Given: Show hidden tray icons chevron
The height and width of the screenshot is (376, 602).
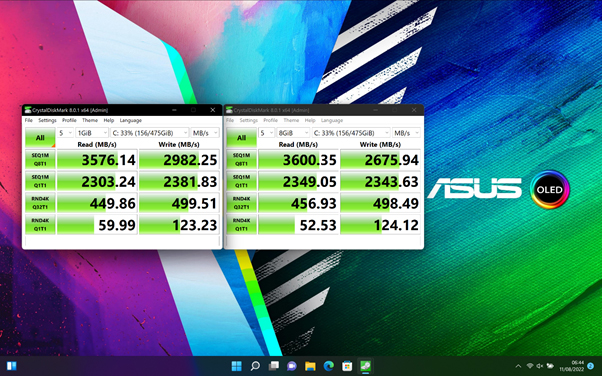Looking at the screenshot, I should [518, 366].
